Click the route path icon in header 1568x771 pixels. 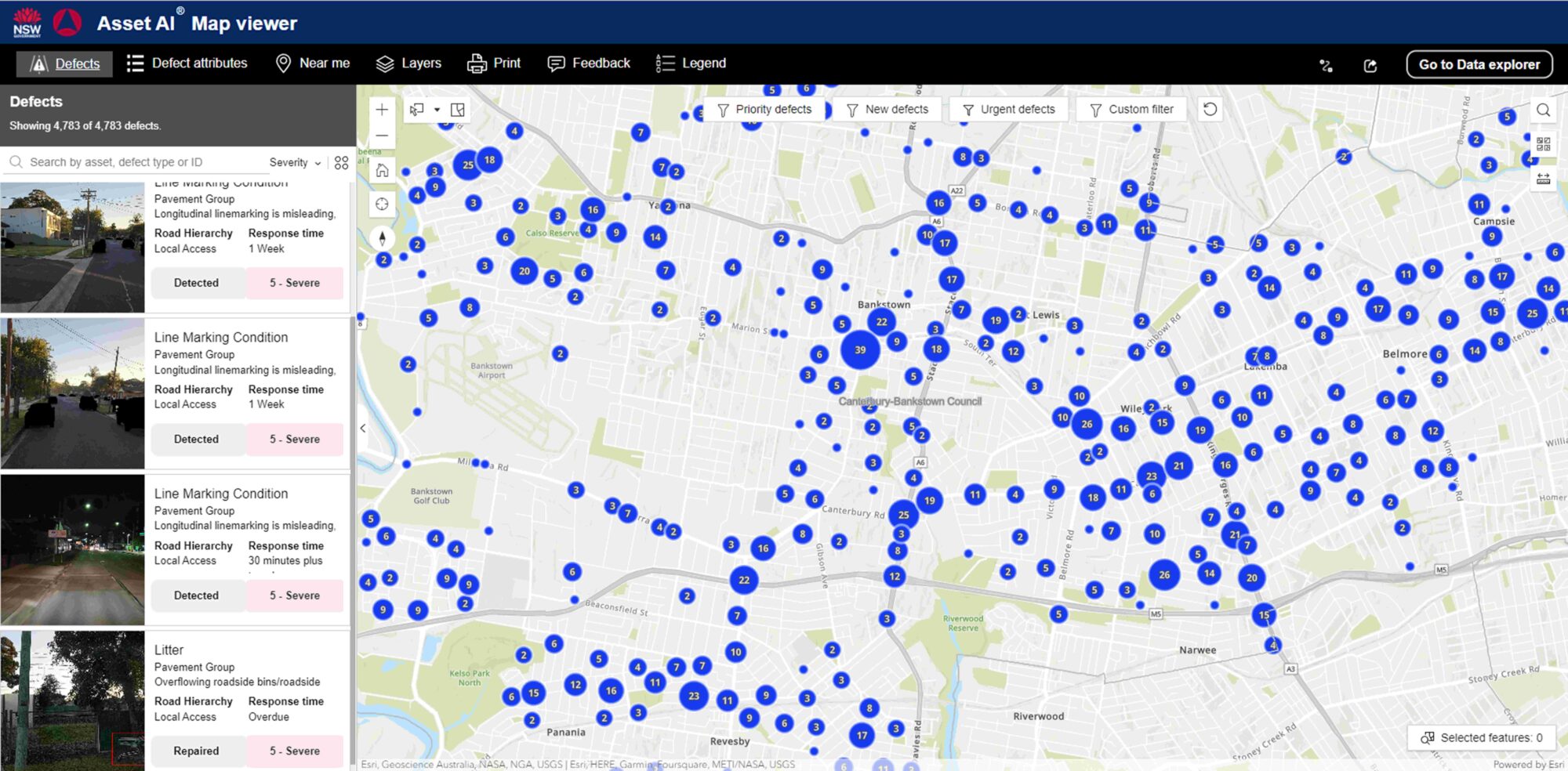1326,65
